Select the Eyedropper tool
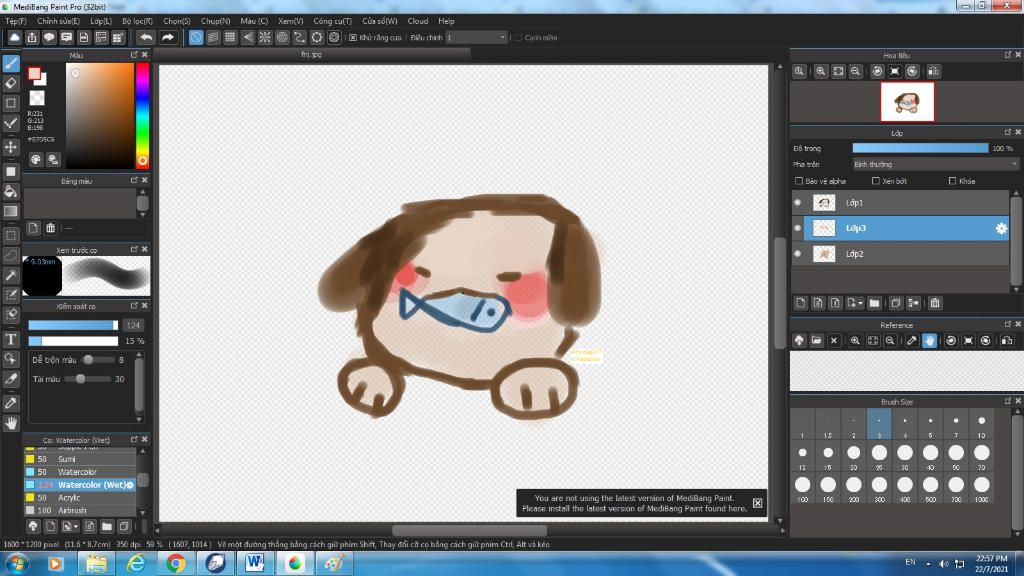1024x576 pixels. tap(11, 403)
